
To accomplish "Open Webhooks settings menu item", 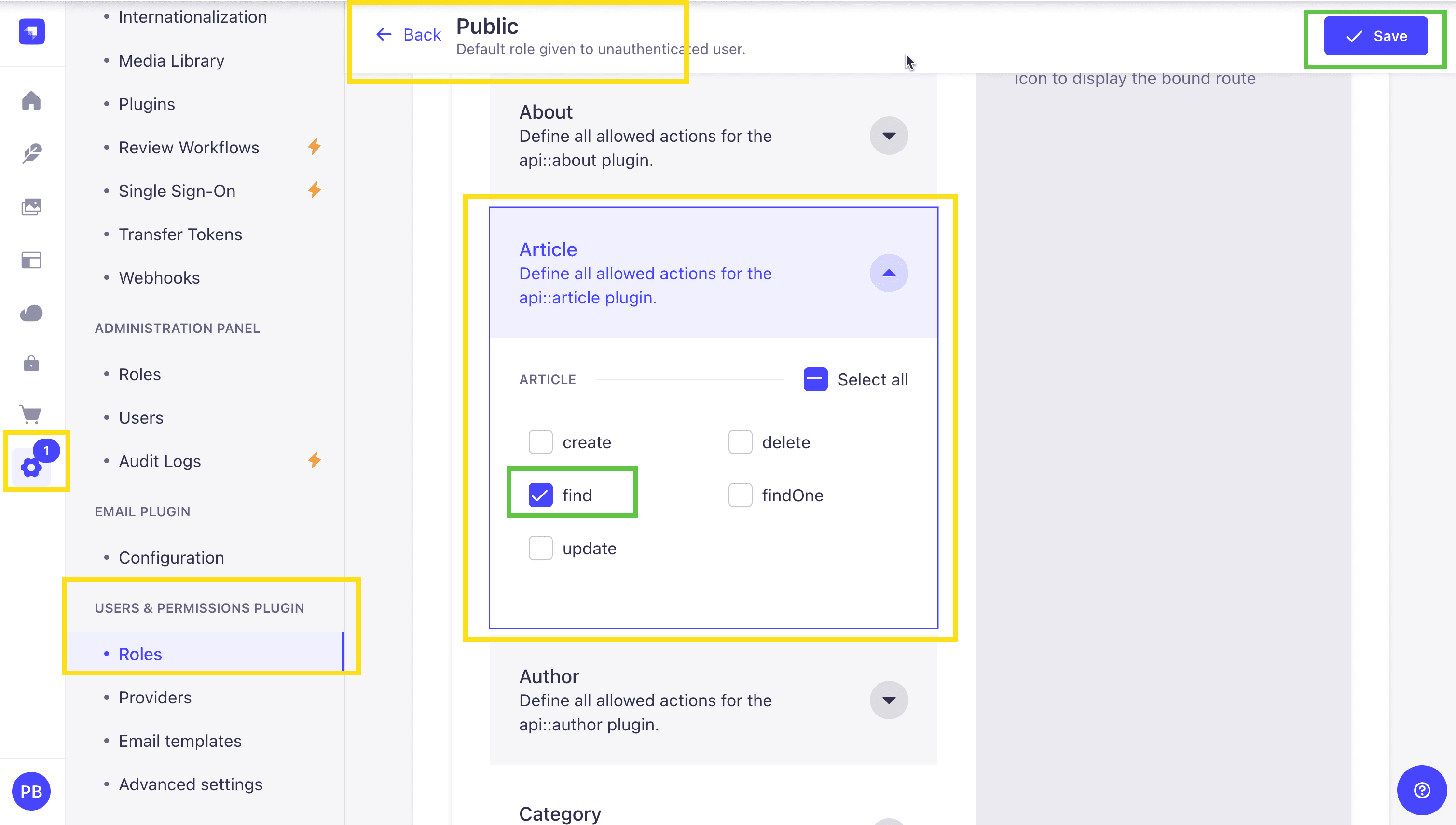I will pos(159,277).
